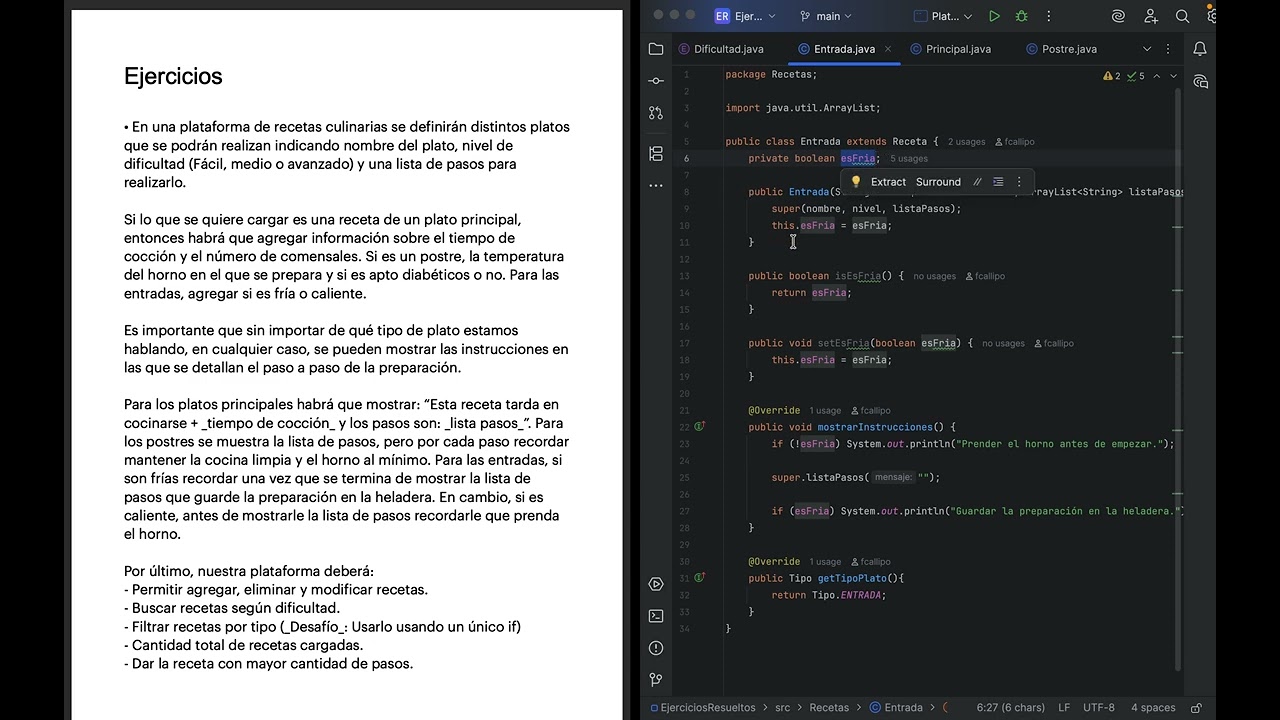Click src in the breadcrumb
Image resolution: width=1280 pixels, height=720 pixels.
(782, 707)
